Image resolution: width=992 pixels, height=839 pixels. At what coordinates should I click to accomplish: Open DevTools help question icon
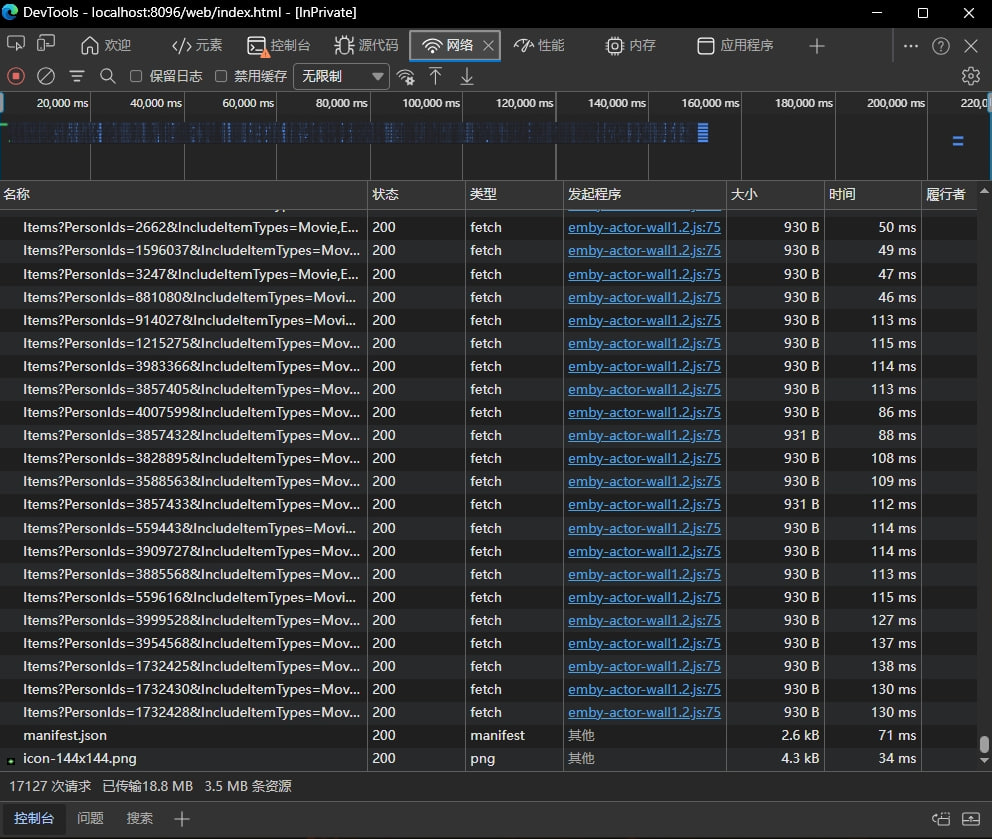click(x=941, y=46)
